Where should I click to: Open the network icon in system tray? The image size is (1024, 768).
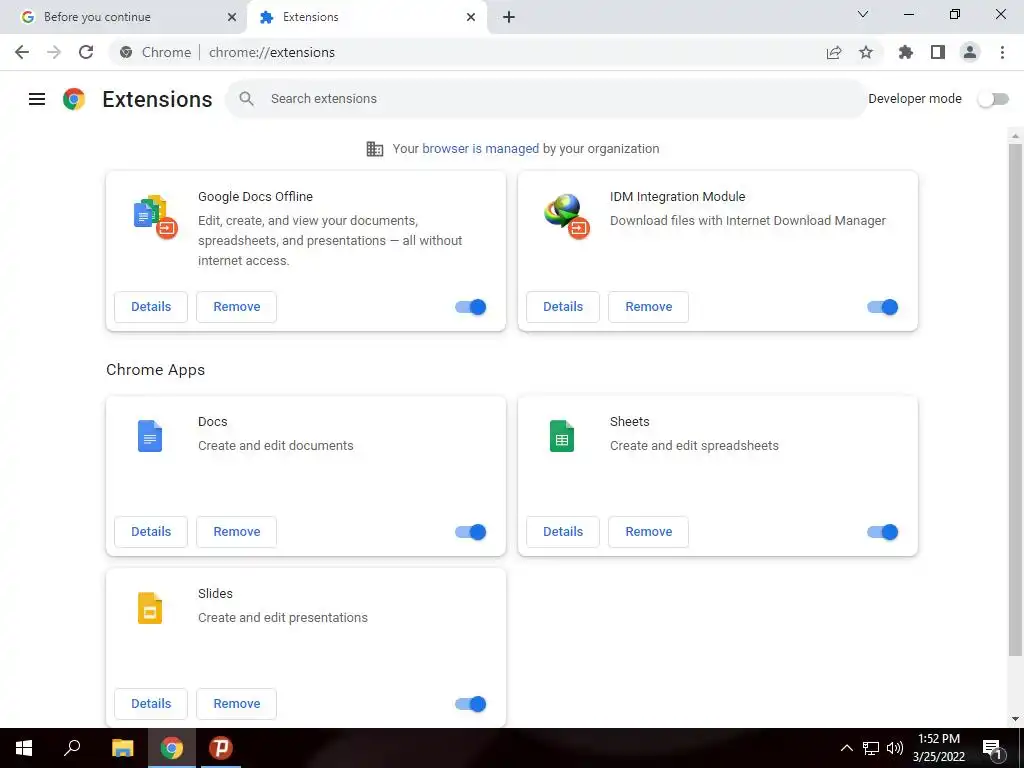871,748
